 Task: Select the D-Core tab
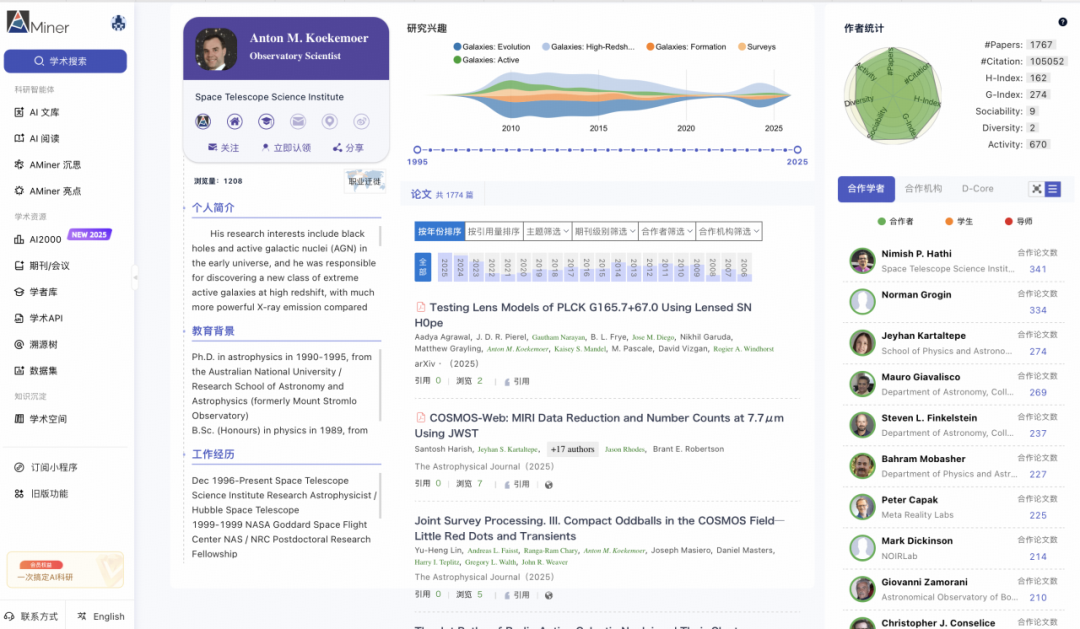click(977, 189)
